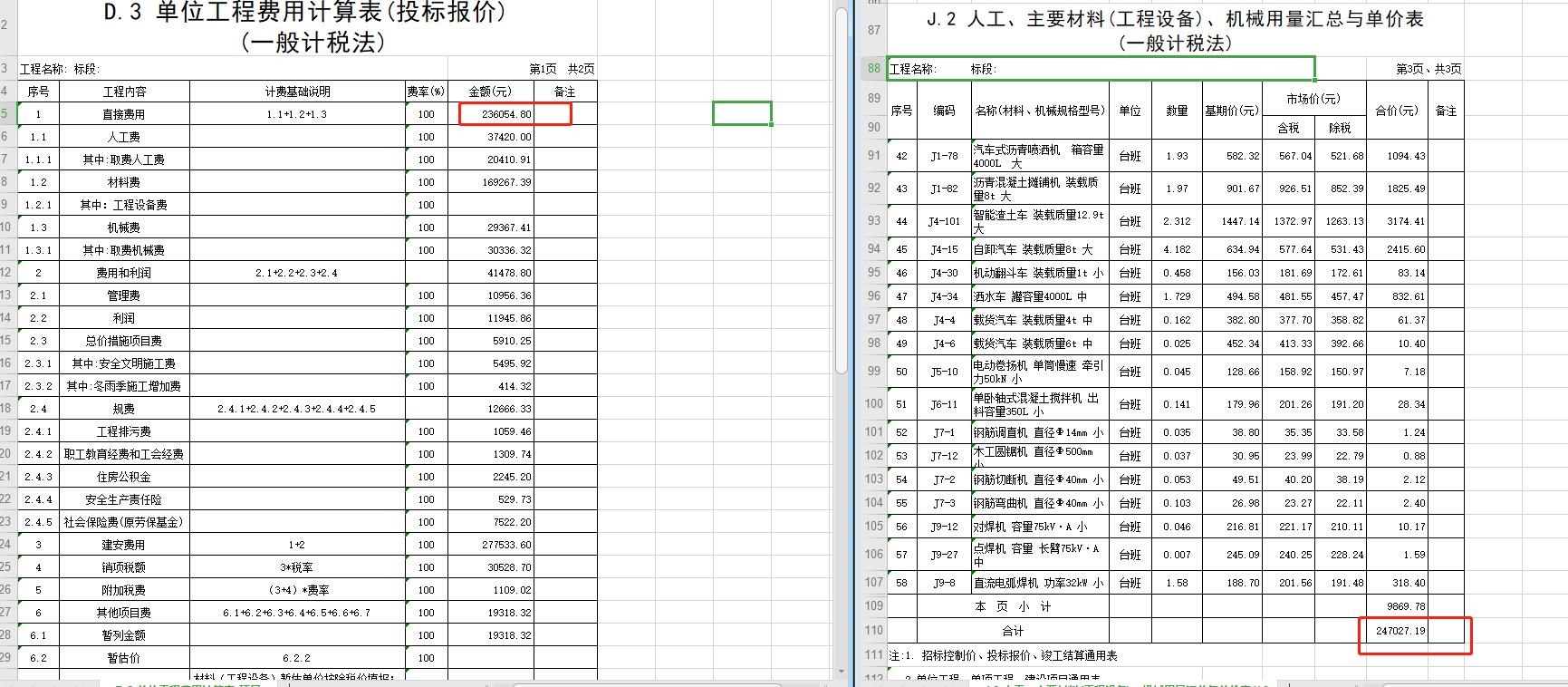Image resolution: width=1568 pixels, height=687 pixels.
Task: Click the 规费 cell
Action: click(x=124, y=409)
